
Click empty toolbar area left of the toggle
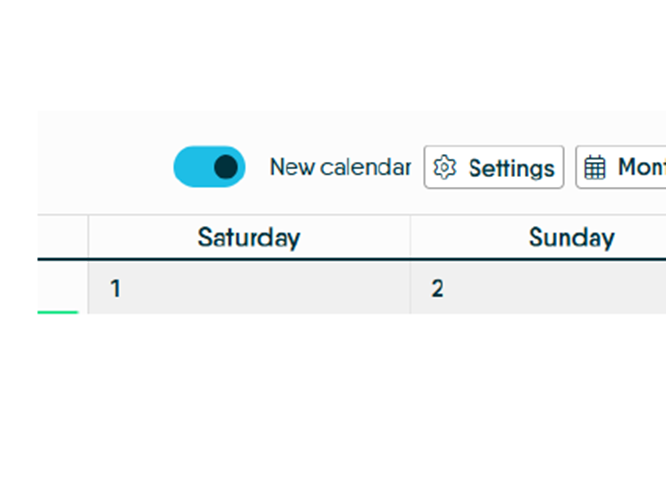click(100, 167)
